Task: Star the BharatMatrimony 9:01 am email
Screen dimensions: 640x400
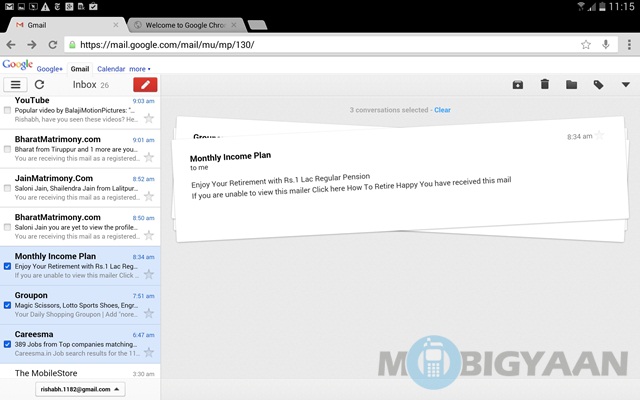Action: coord(149,157)
